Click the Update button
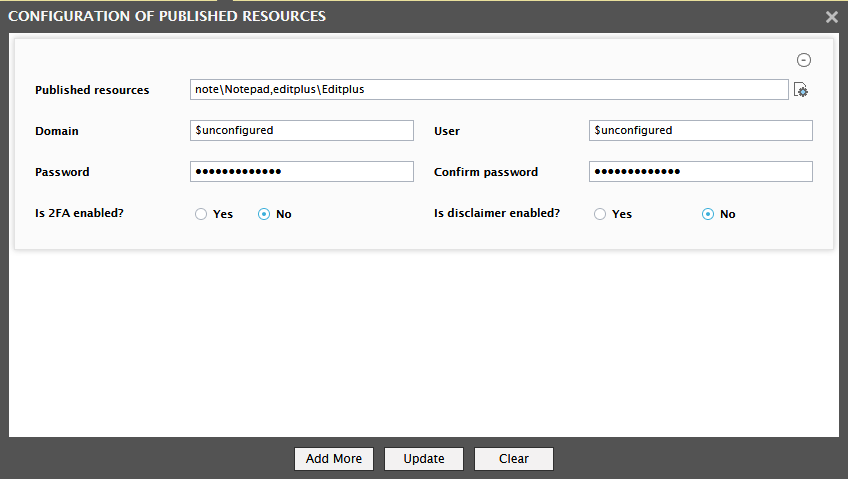 [x=424, y=458]
